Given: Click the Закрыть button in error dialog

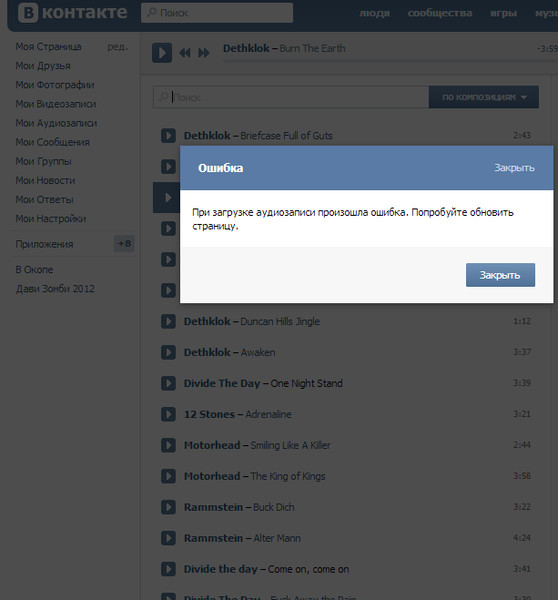Looking at the screenshot, I should click(x=500, y=275).
